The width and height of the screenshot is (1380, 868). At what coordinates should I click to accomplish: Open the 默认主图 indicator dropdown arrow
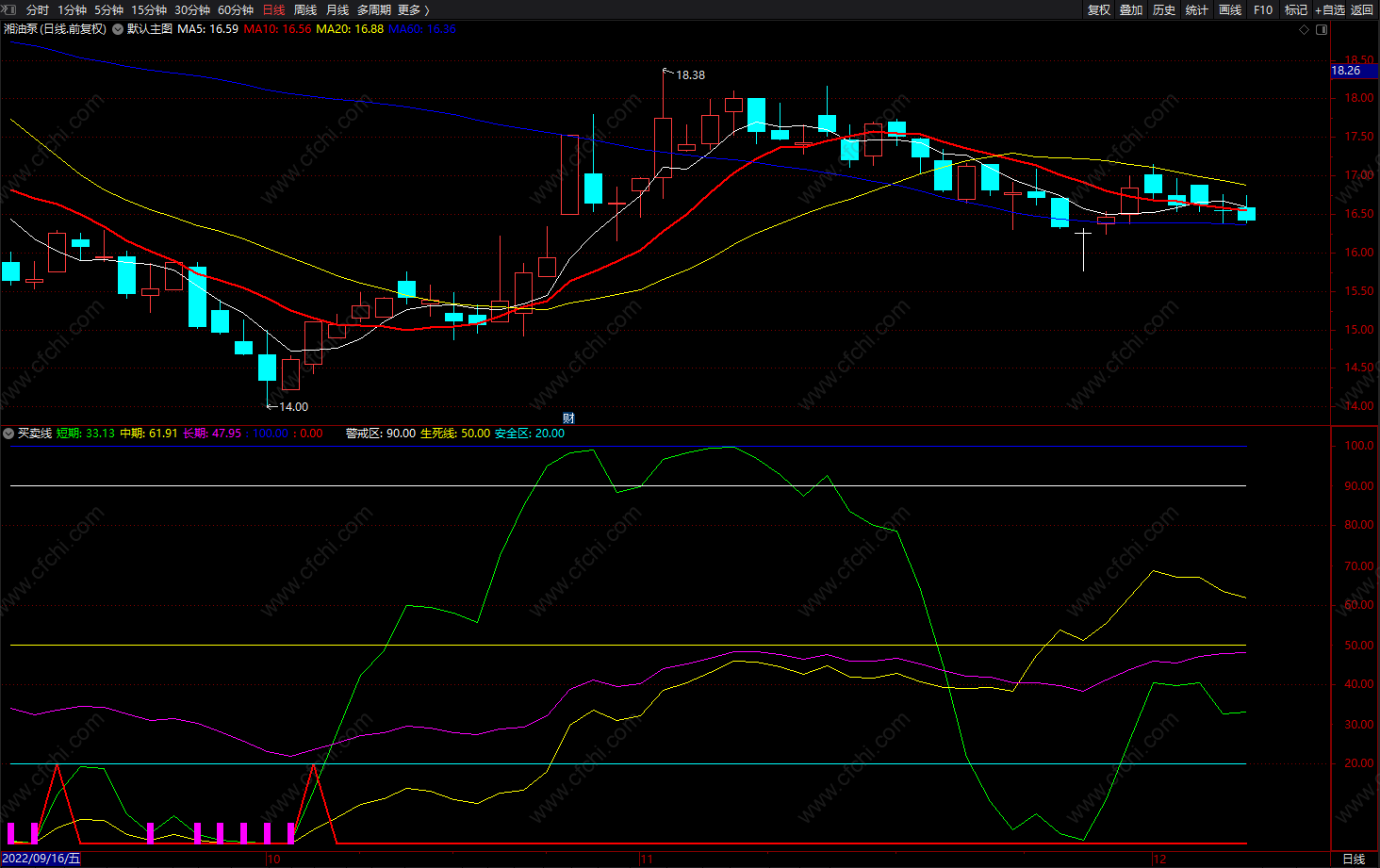click(118, 29)
